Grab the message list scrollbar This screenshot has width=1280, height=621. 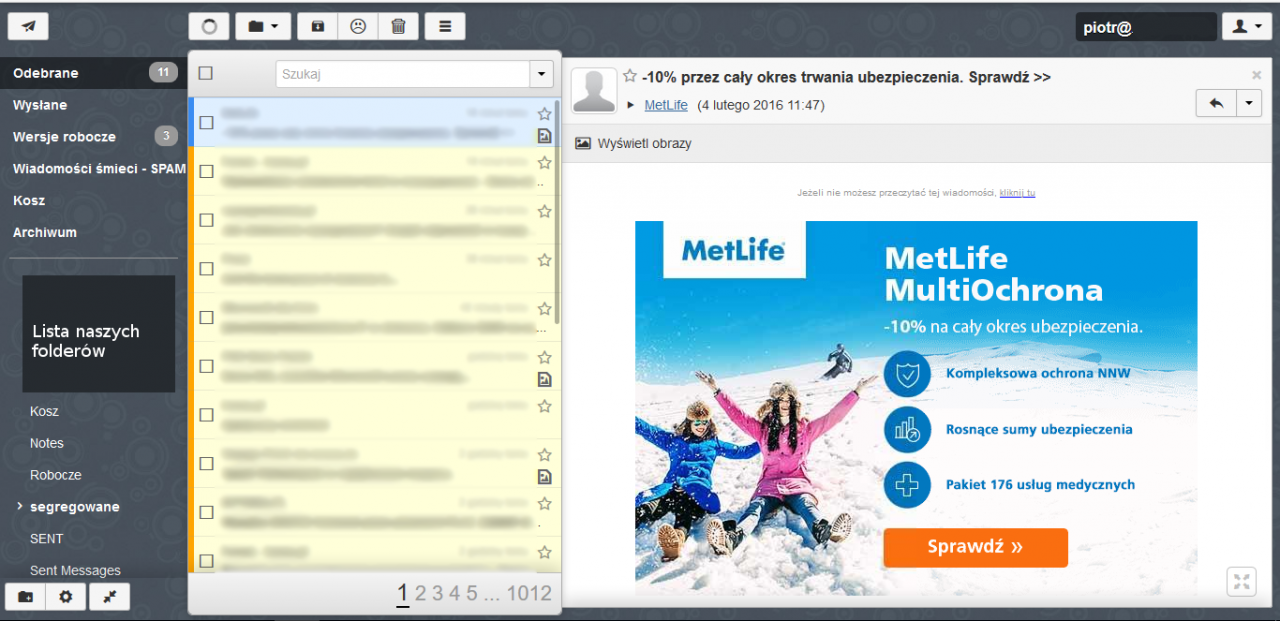click(557, 213)
